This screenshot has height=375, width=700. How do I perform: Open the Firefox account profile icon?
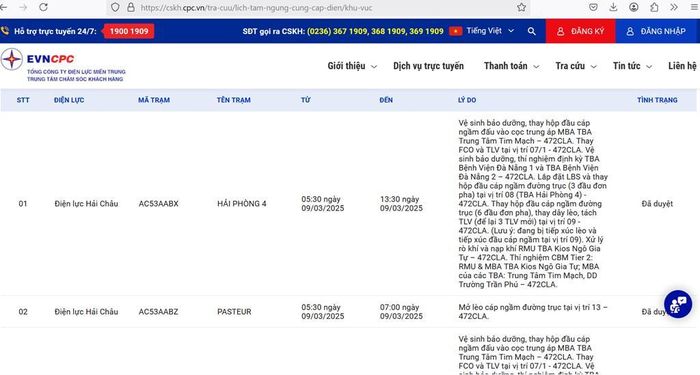click(x=633, y=7)
